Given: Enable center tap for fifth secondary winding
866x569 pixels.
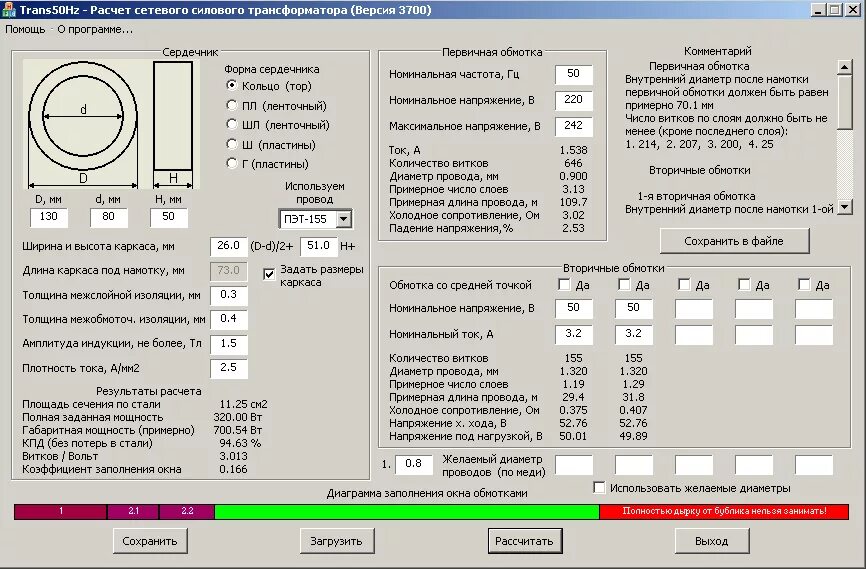Looking at the screenshot, I should (x=804, y=284).
